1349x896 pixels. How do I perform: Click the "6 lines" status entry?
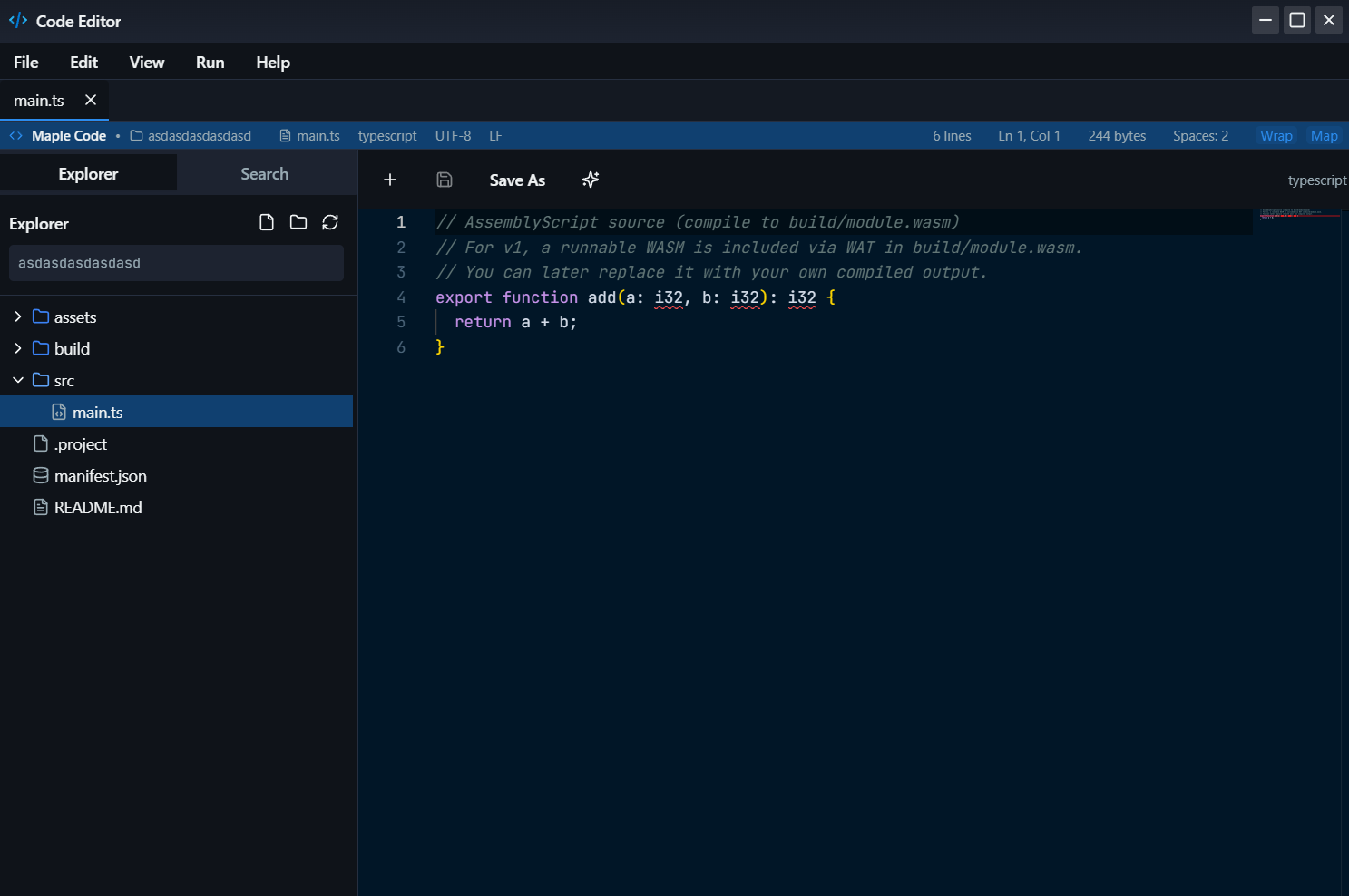pyautogui.click(x=952, y=135)
